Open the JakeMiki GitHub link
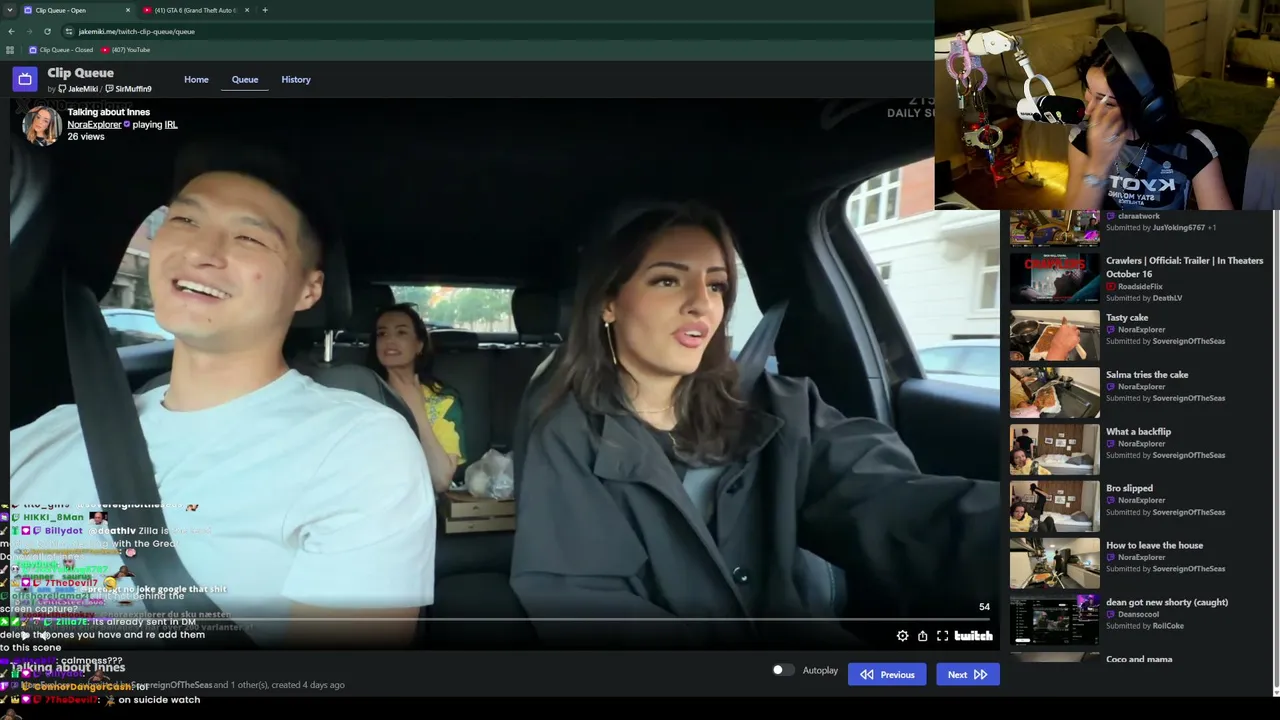The height and width of the screenshot is (720, 1280). (x=78, y=89)
